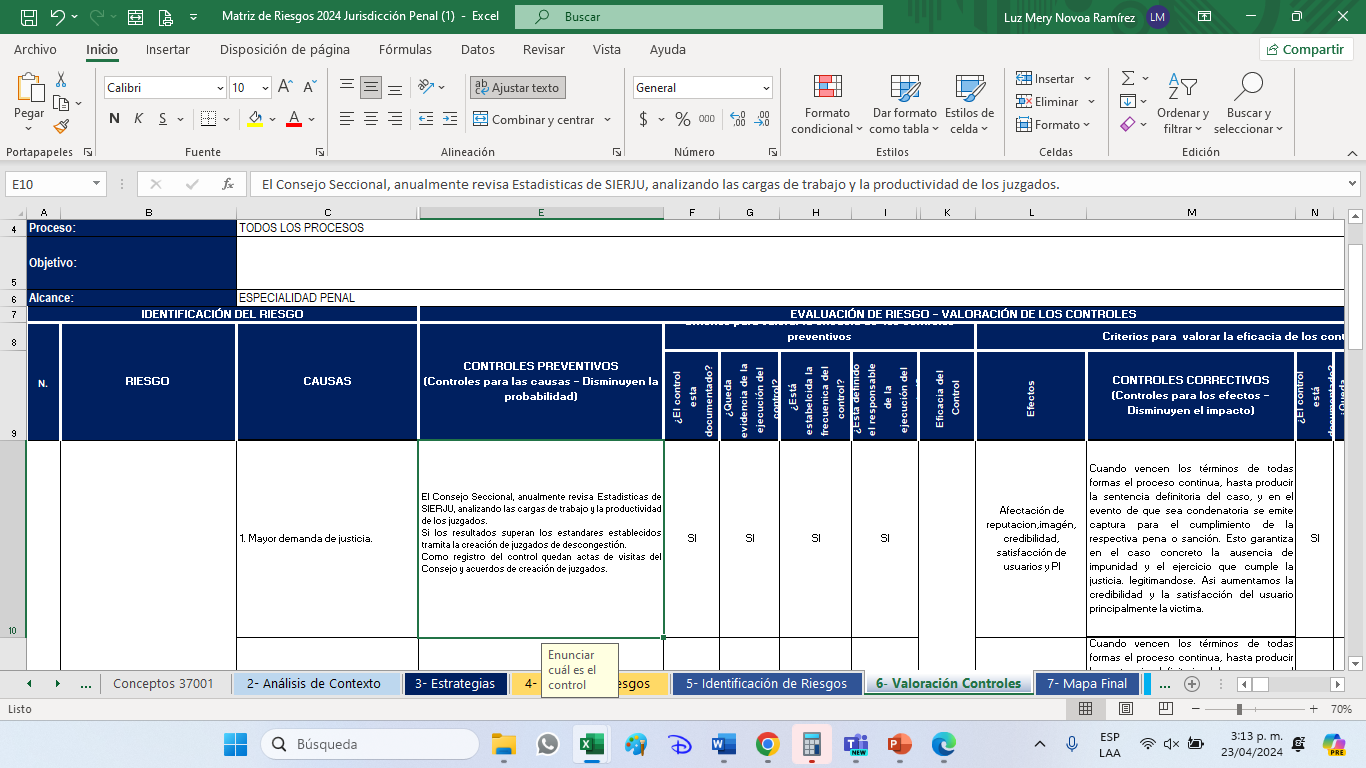Toggle Ajustar texto wrap text
Image resolution: width=1366 pixels, height=768 pixels.
point(518,87)
